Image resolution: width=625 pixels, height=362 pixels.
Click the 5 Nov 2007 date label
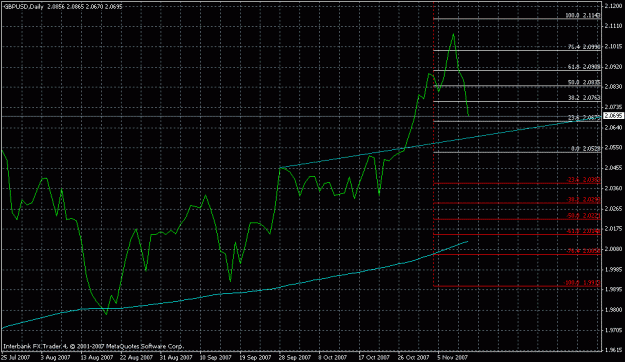click(x=452, y=357)
